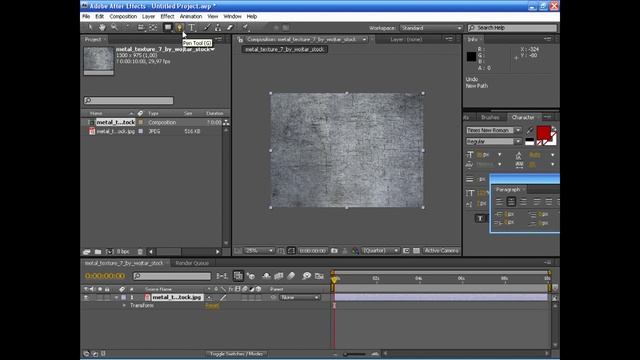Select the Unified Camera tool
Image resolution: width=640 pixels, height=360 pixels.
click(141, 27)
